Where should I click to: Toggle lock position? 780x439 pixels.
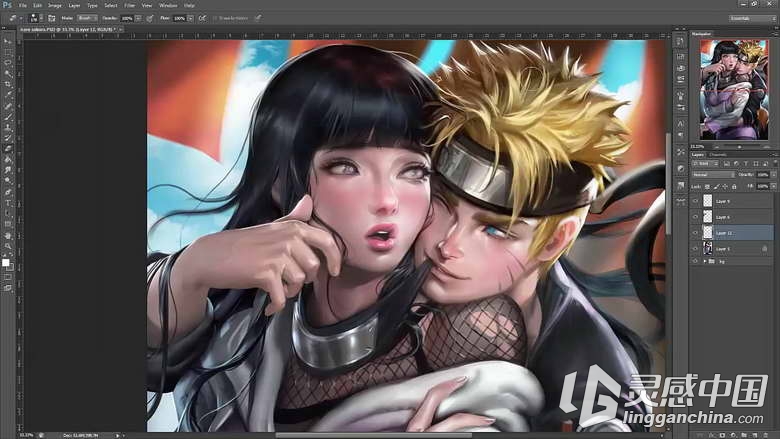[x=725, y=186]
